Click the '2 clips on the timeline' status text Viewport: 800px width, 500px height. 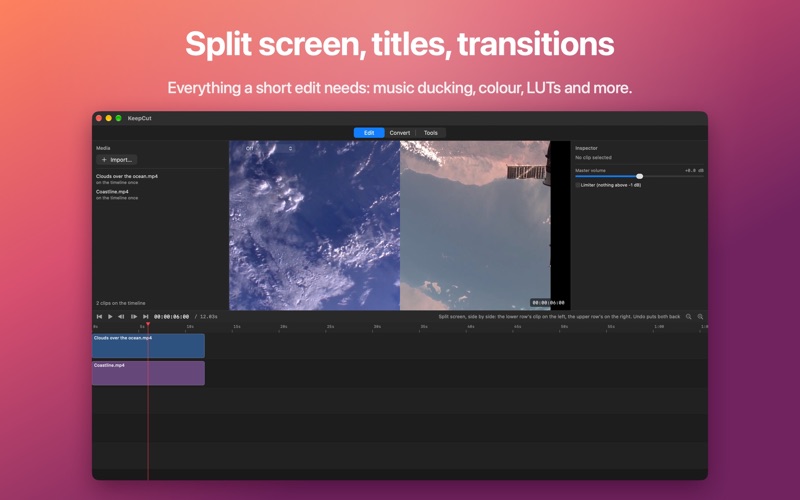tap(120, 303)
